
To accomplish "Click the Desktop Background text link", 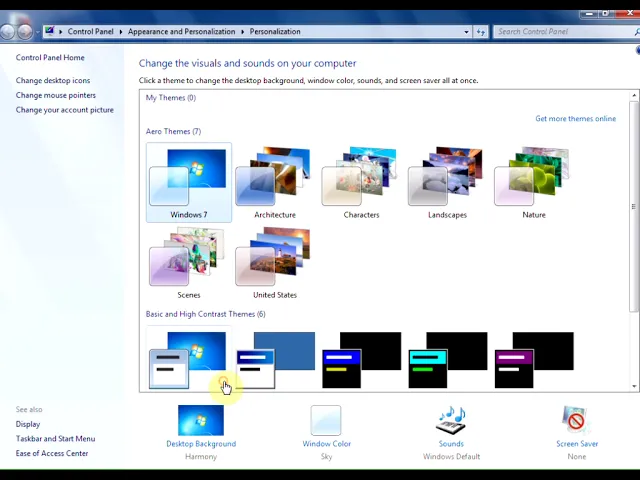I will [201, 444].
